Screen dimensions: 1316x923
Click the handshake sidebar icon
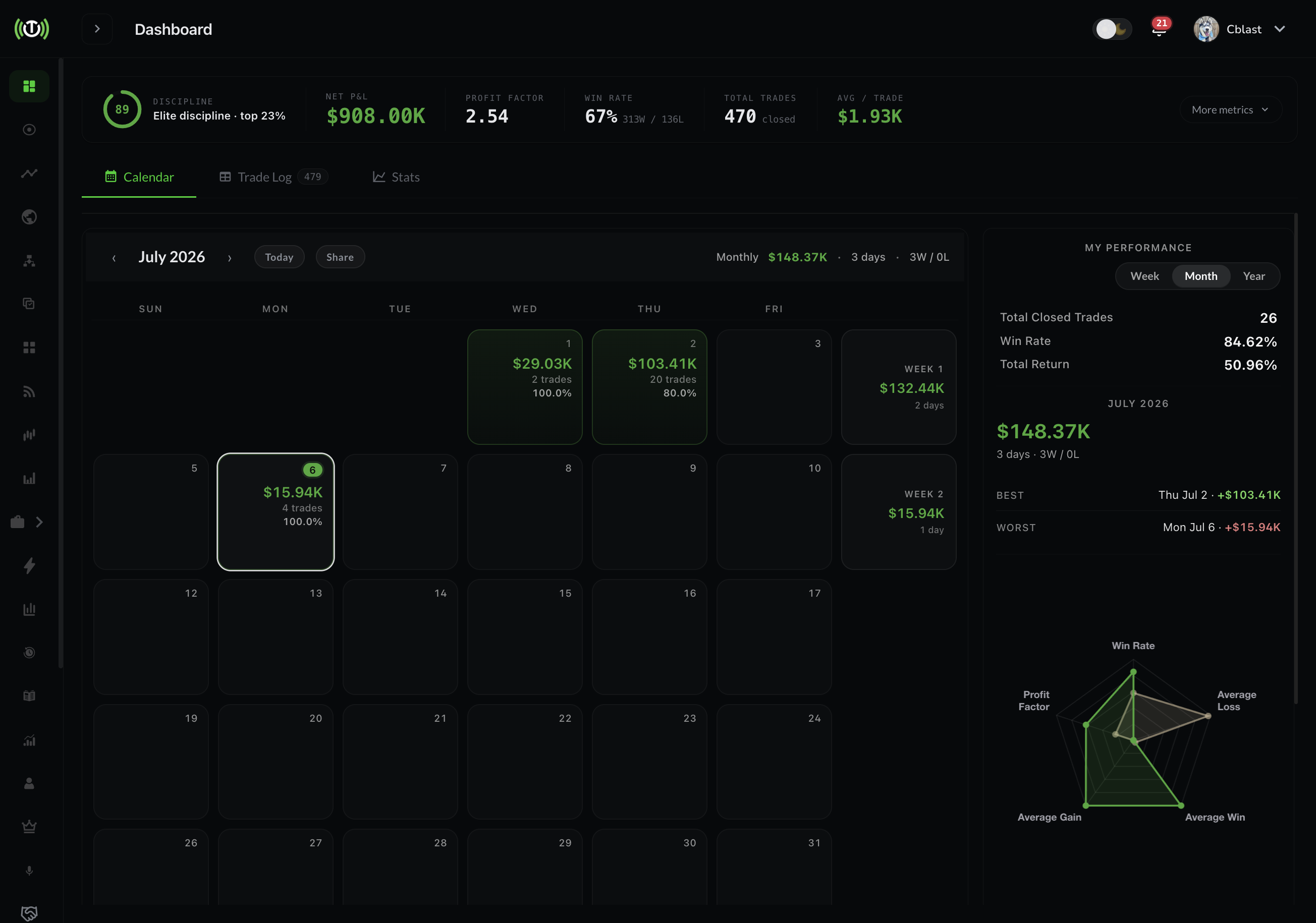pyautogui.click(x=29, y=913)
